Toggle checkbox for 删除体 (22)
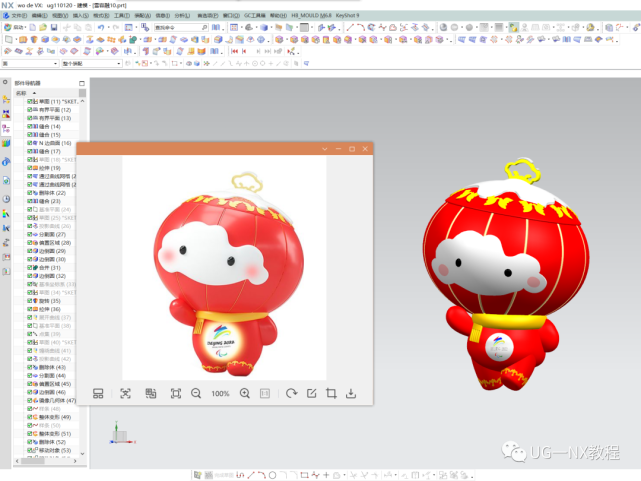The image size is (641, 481). [29, 193]
